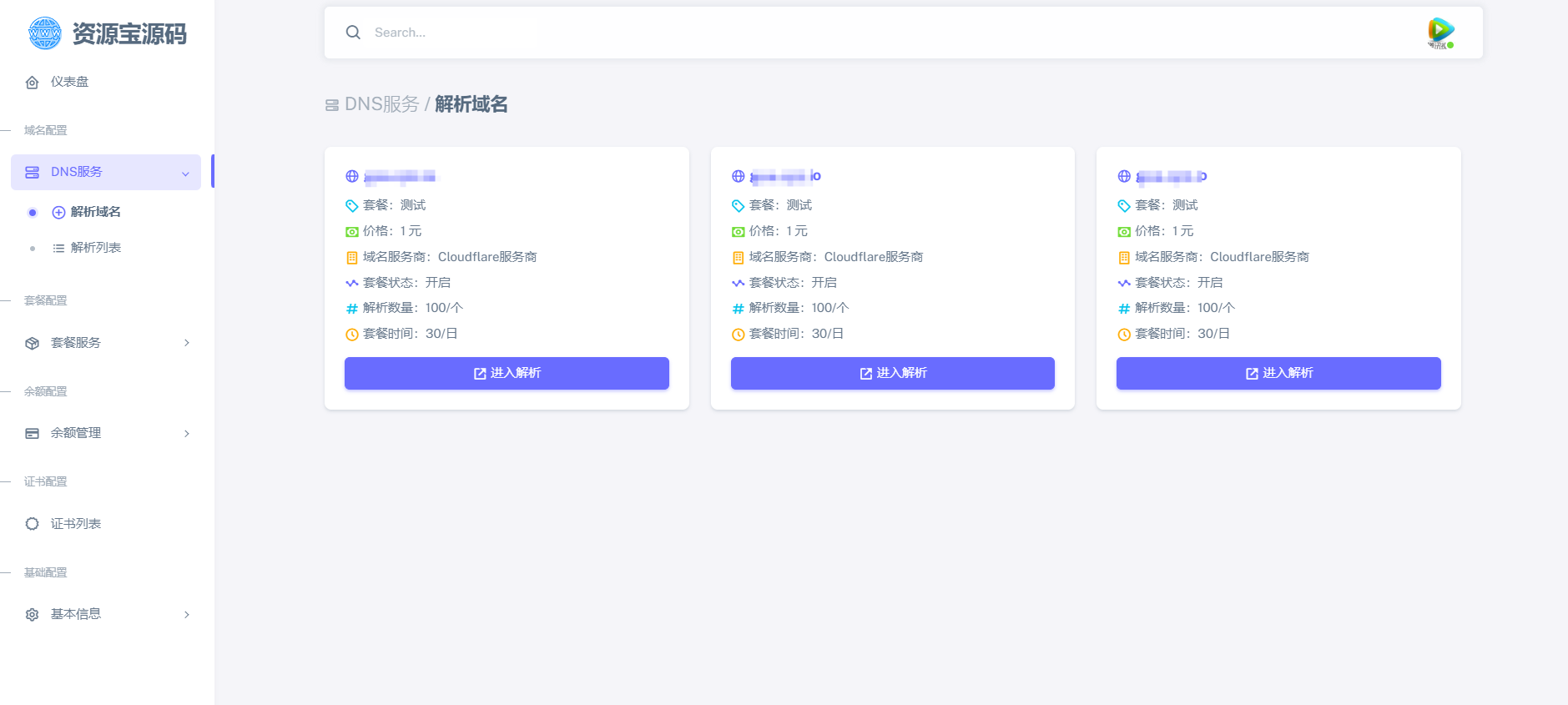
Task: Click 解析域名 in the breadcrumb title
Action: pyautogui.click(x=471, y=104)
